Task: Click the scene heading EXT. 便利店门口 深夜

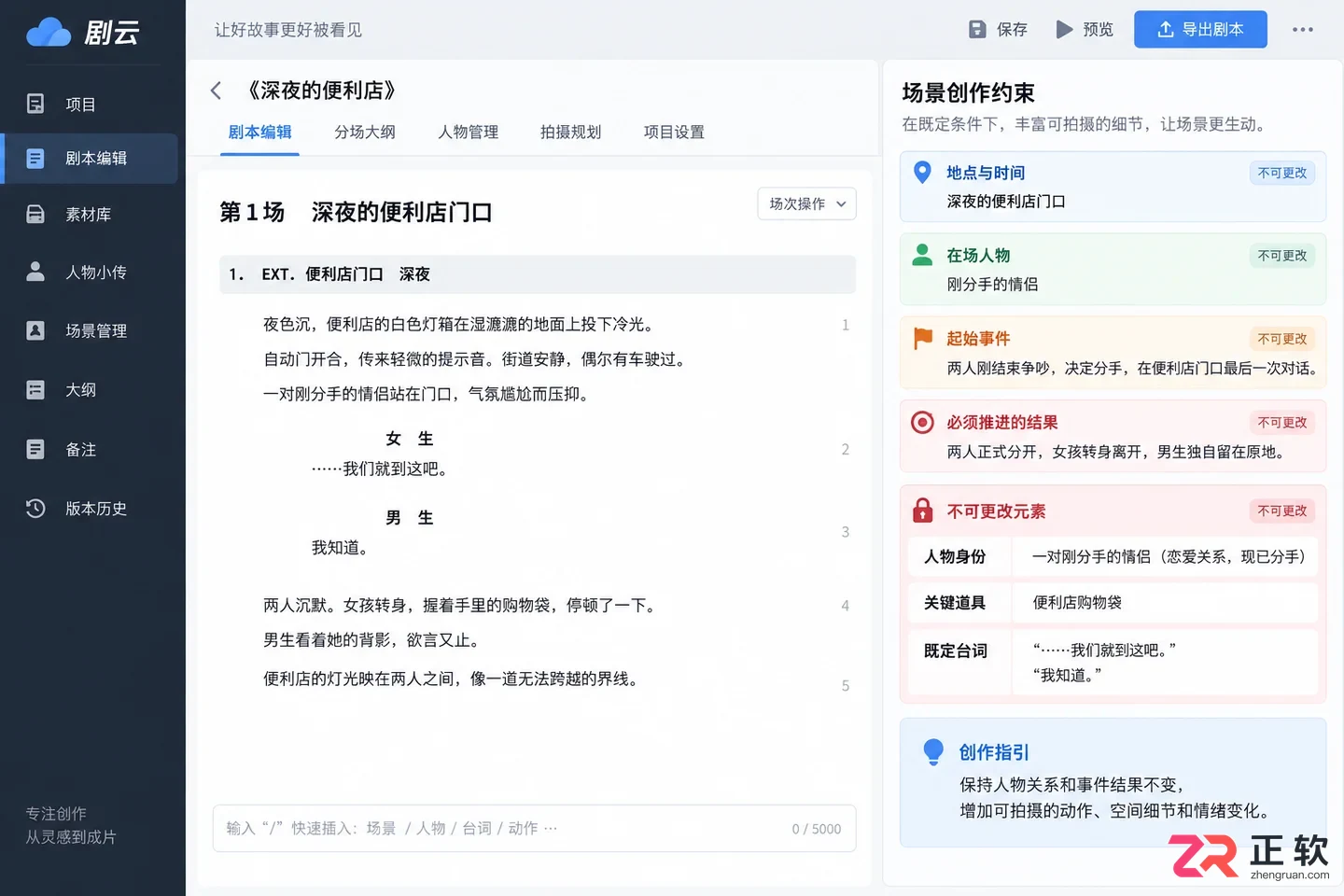Action: pyautogui.click(x=537, y=274)
